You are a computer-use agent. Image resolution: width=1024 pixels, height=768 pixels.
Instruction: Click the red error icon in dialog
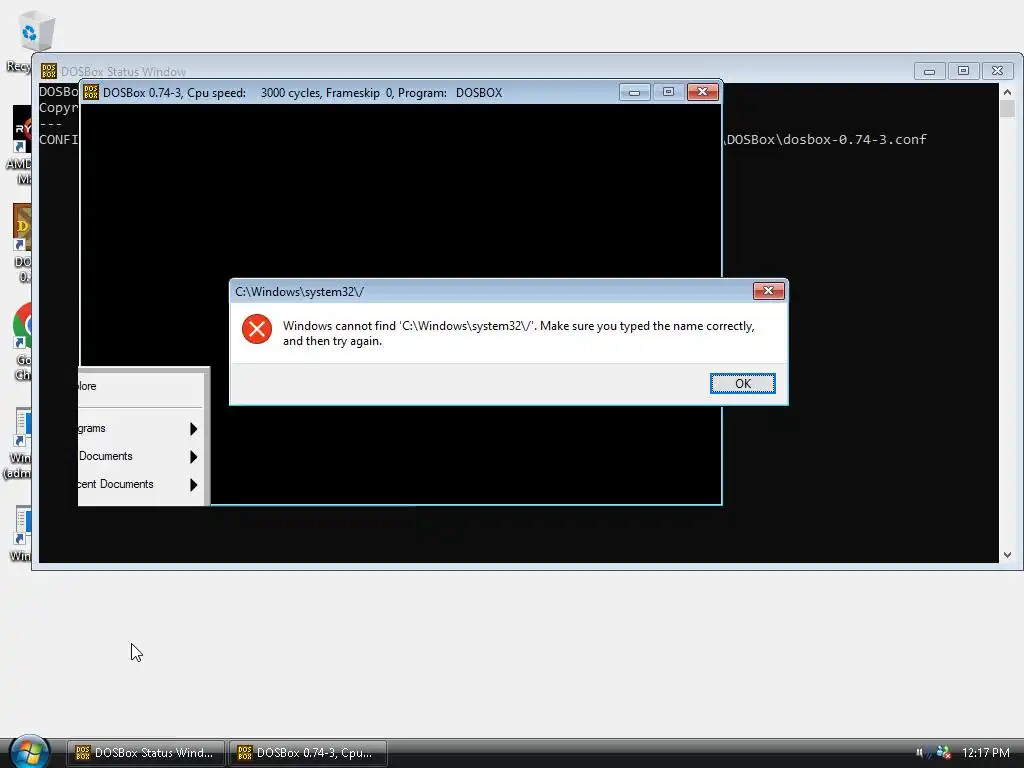pyautogui.click(x=257, y=328)
